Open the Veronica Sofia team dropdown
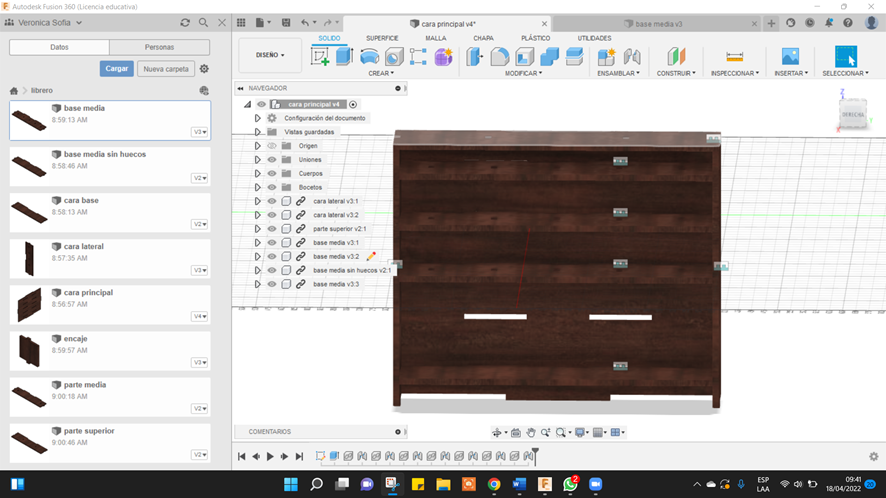Image resolution: width=886 pixels, height=498 pixels. click(x=51, y=23)
